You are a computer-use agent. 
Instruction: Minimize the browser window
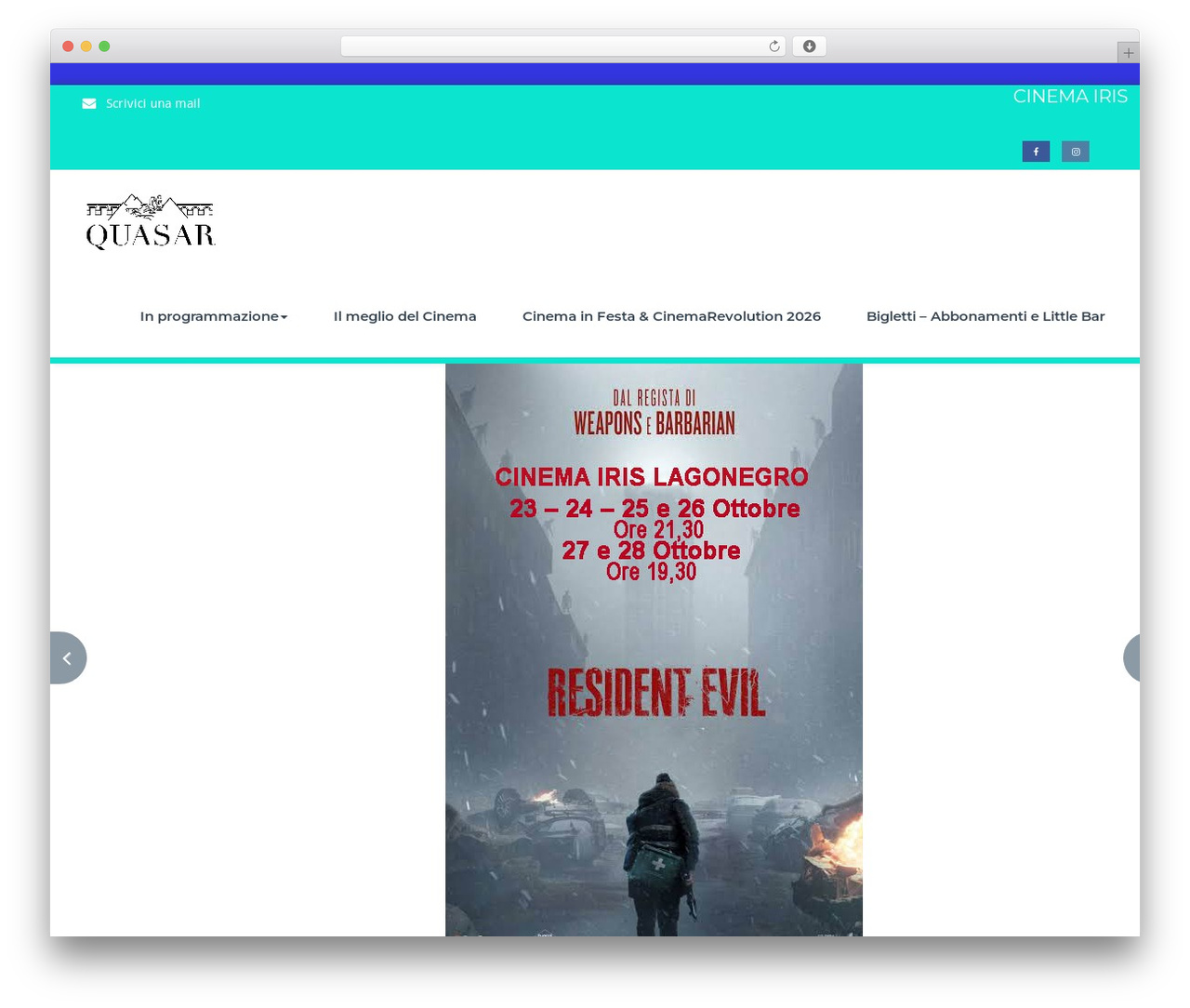coord(86,46)
